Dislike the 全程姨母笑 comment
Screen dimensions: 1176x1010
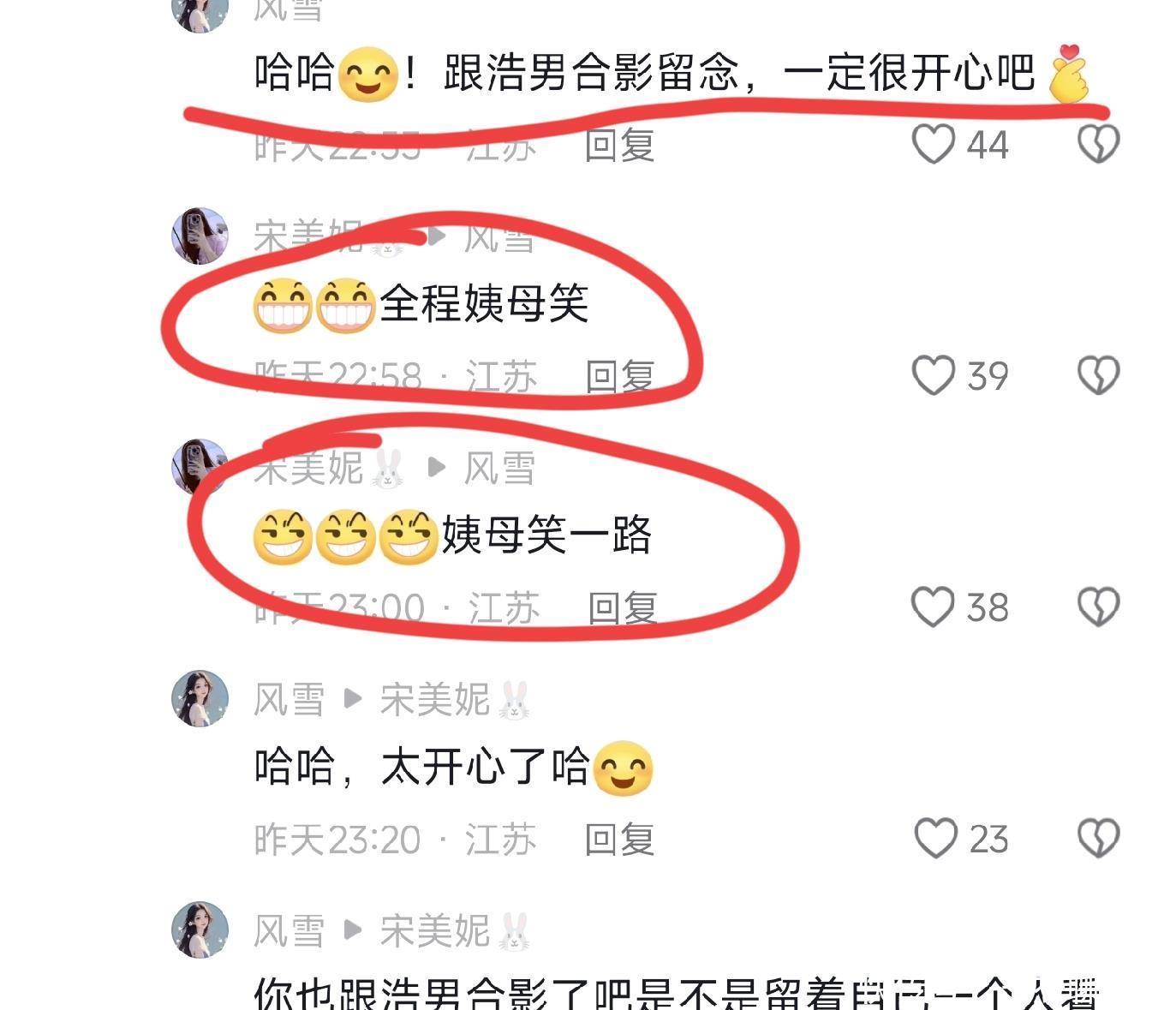point(1098,375)
